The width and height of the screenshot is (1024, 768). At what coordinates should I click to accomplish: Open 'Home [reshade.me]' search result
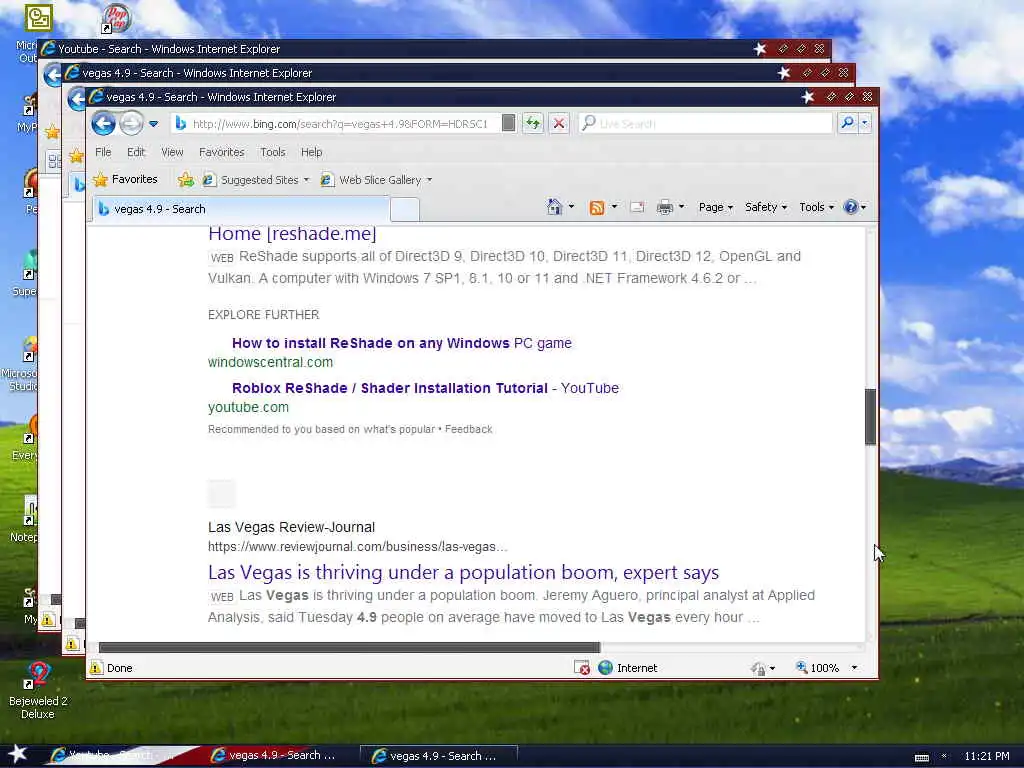(292, 234)
